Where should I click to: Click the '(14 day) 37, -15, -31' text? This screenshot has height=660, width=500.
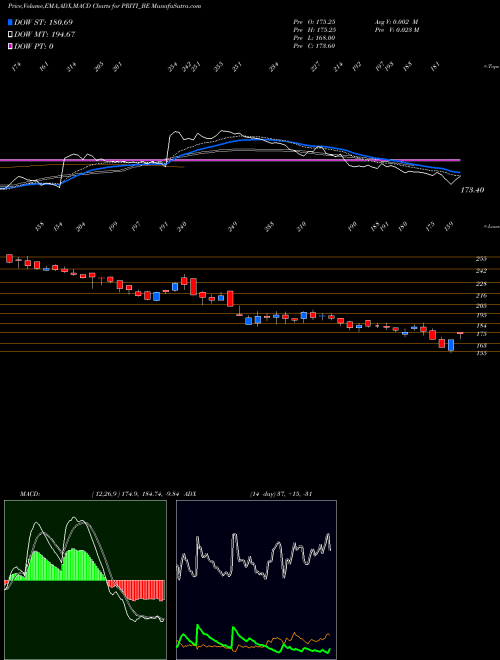click(280, 494)
